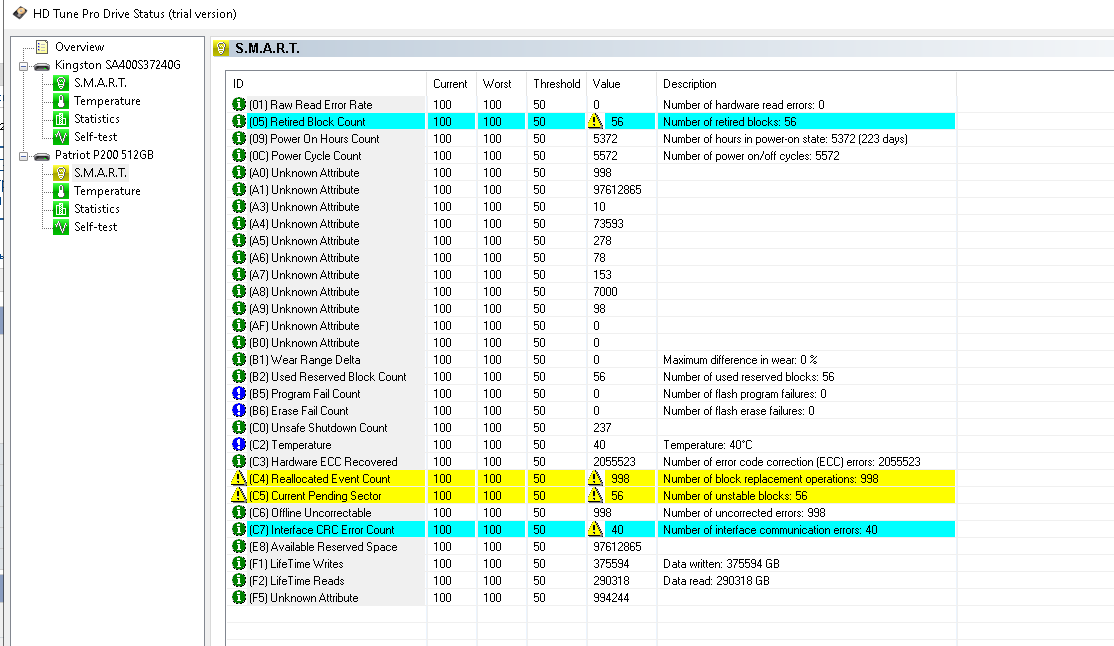Select the (C4) Reallocated Event Count row
The image size is (1114, 646).
593,478
